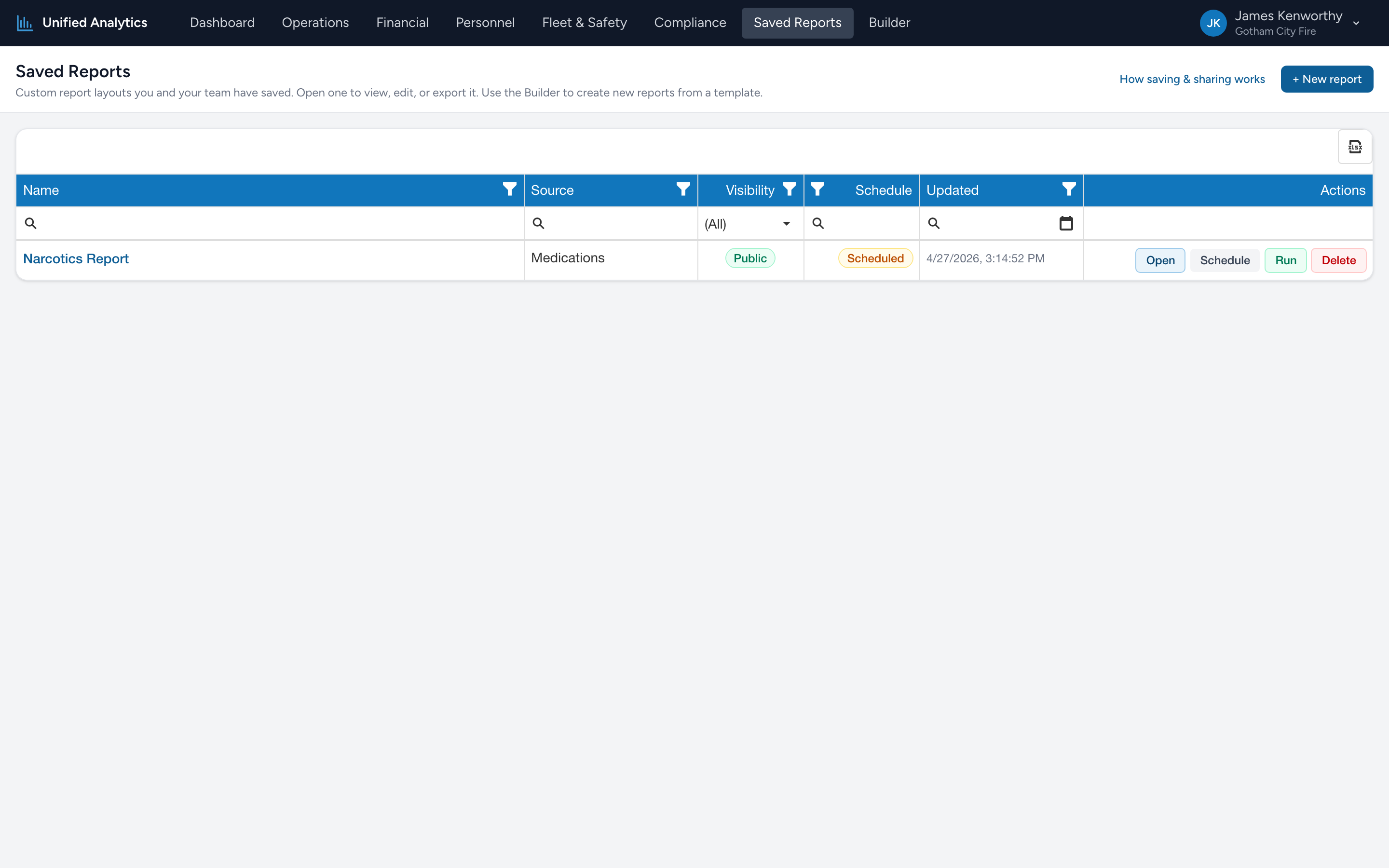
Task: Expand the James Kenworthy account menu
Action: [x=1356, y=24]
